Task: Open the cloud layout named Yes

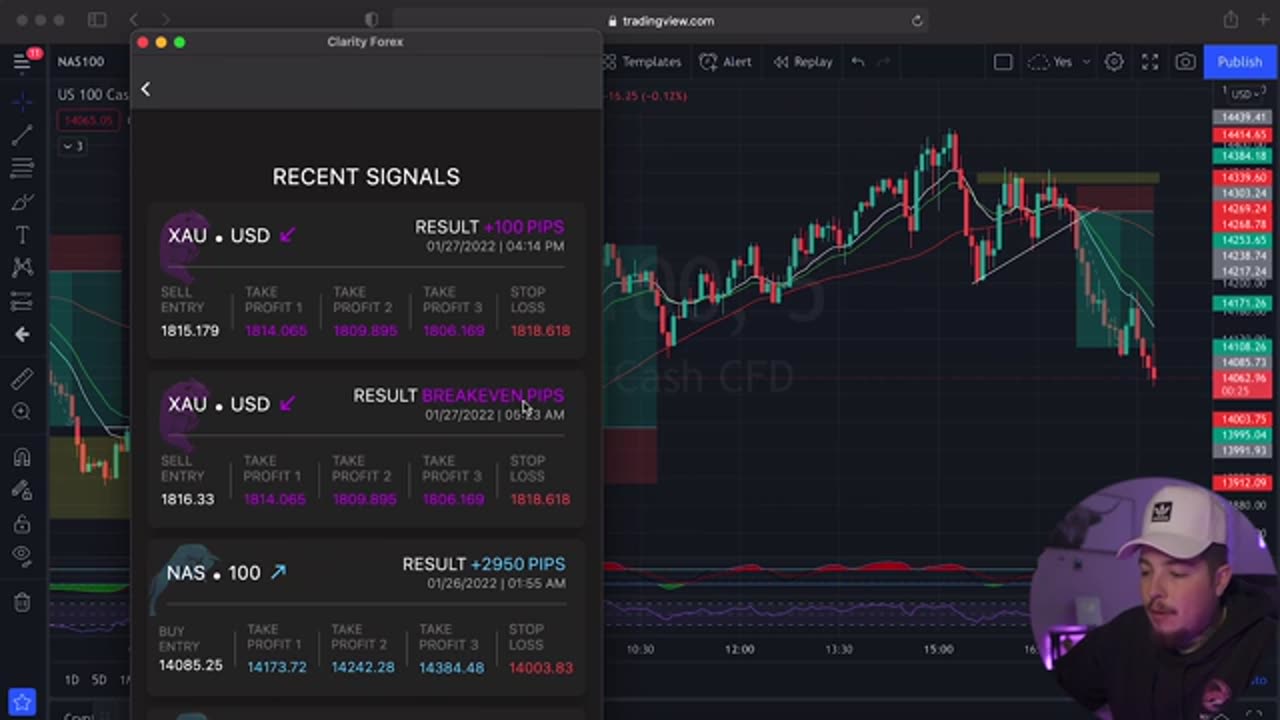Action: (1051, 62)
